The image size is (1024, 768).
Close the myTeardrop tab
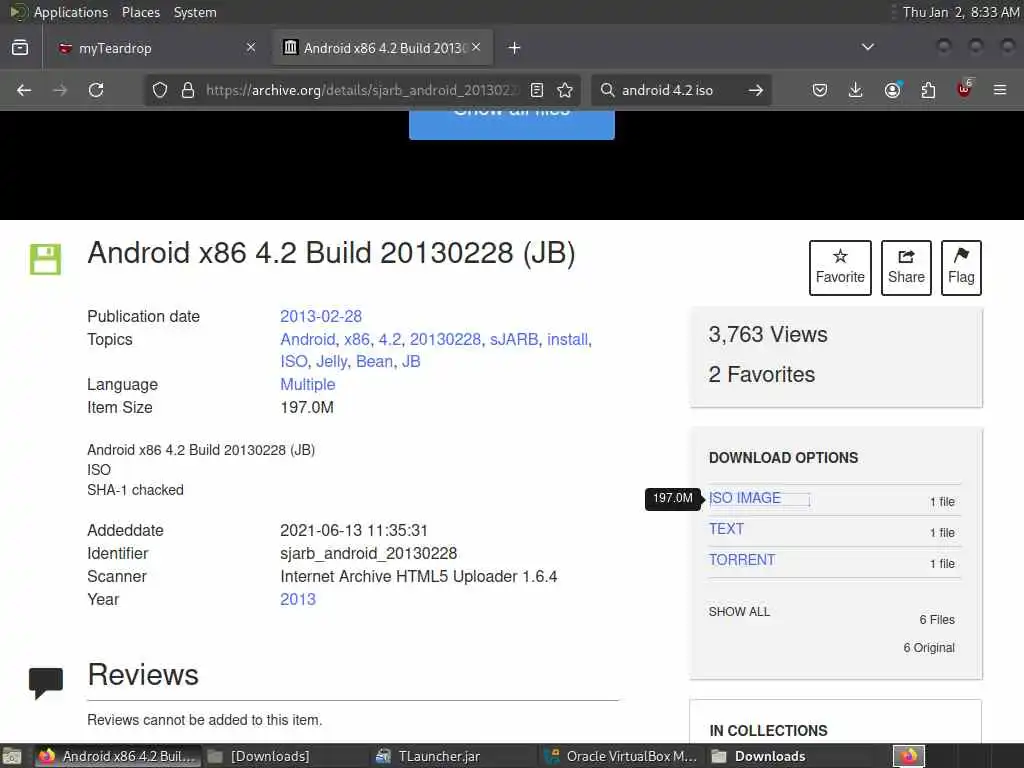coord(251,47)
